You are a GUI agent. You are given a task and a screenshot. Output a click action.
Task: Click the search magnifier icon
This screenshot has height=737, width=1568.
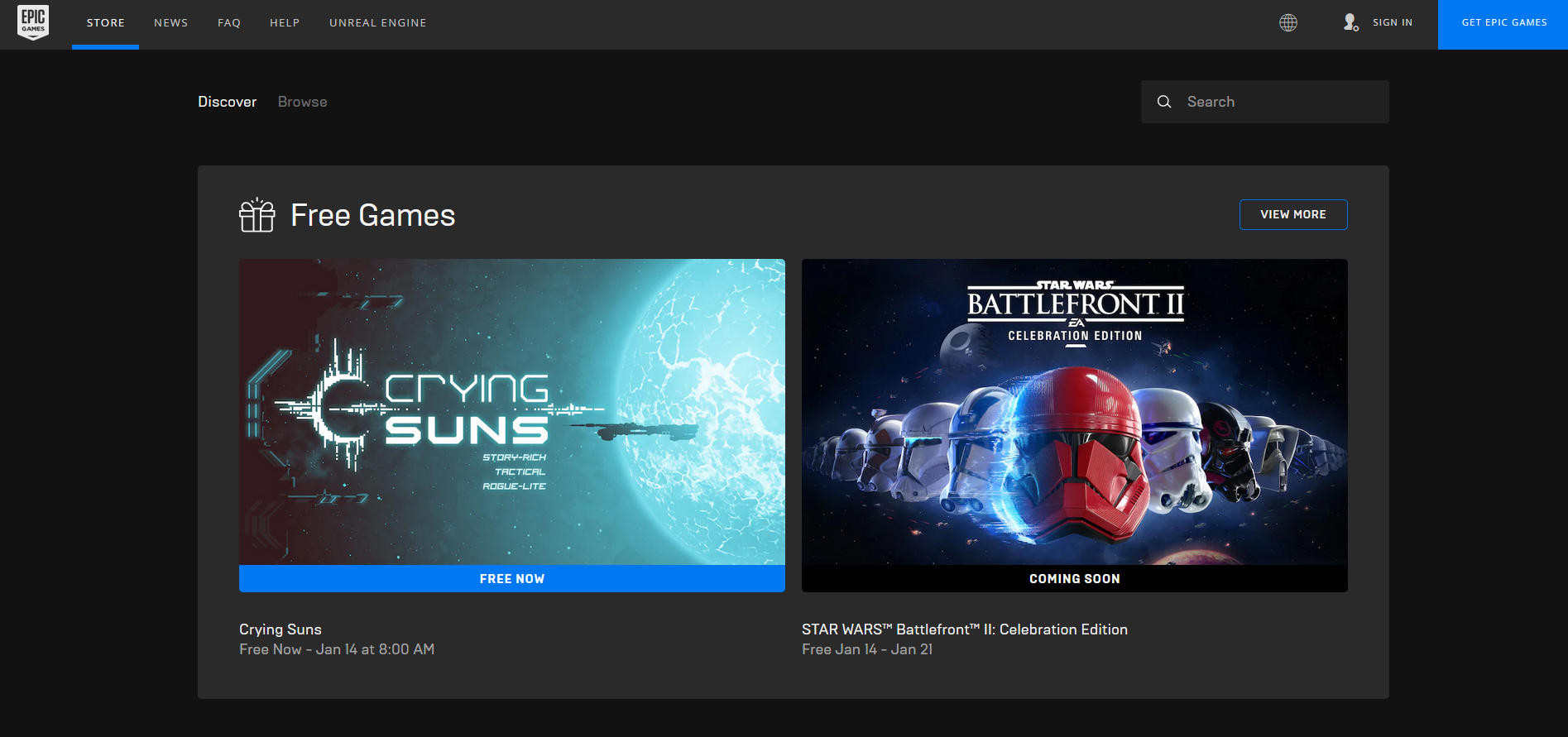[1163, 102]
